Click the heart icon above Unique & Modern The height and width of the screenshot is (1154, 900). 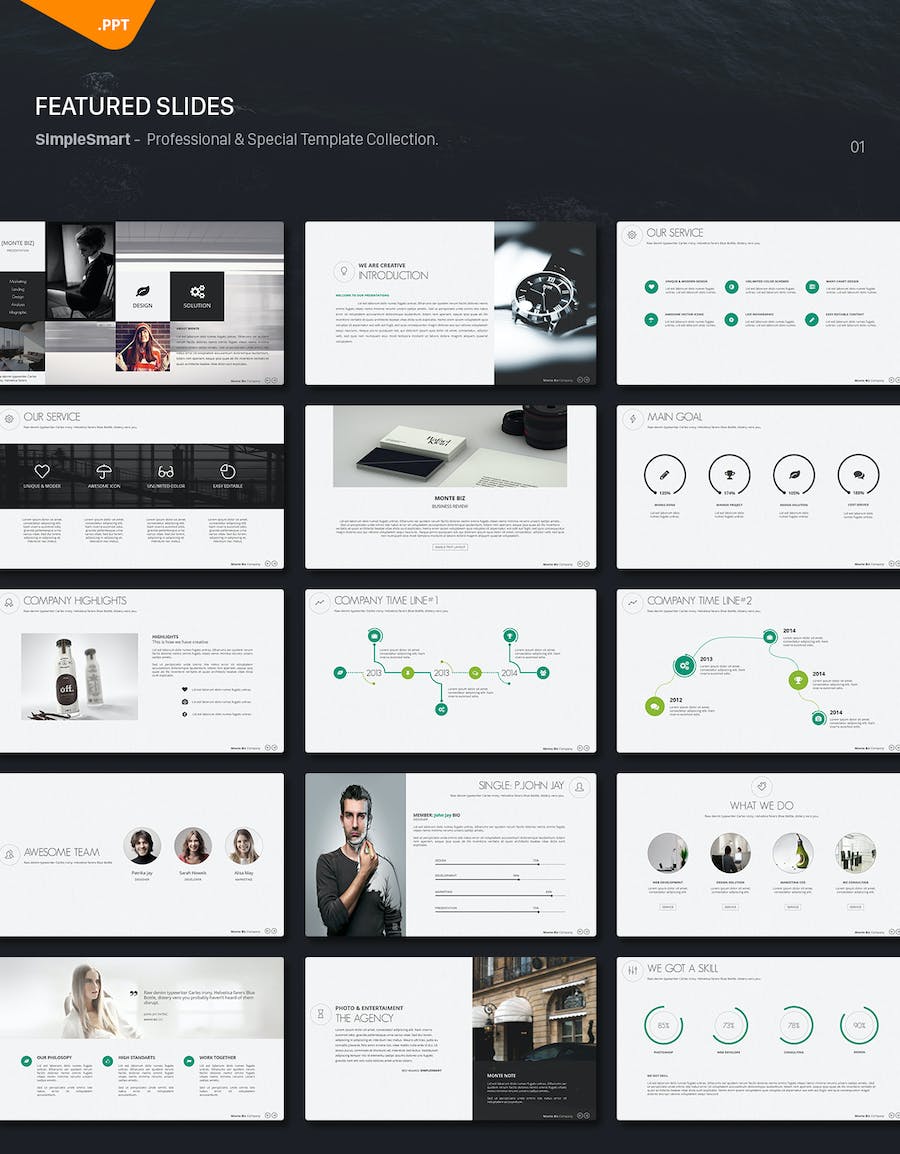click(x=42, y=471)
